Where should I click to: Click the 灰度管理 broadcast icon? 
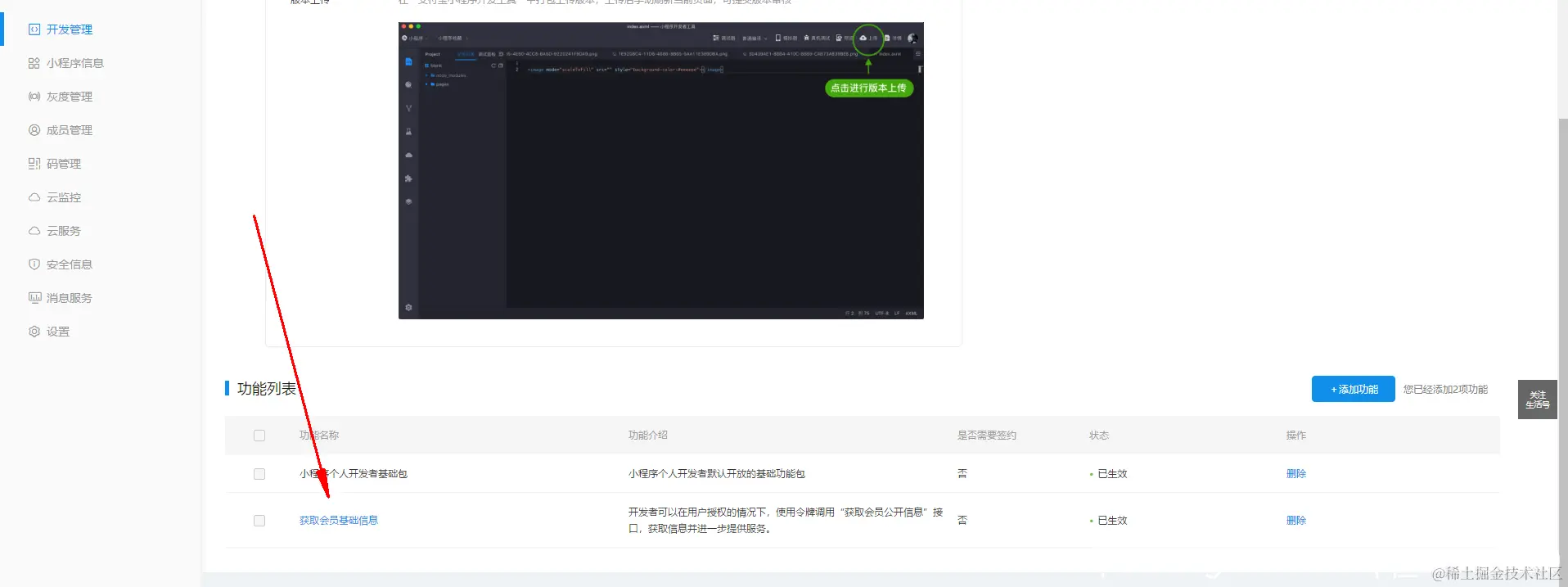click(34, 97)
